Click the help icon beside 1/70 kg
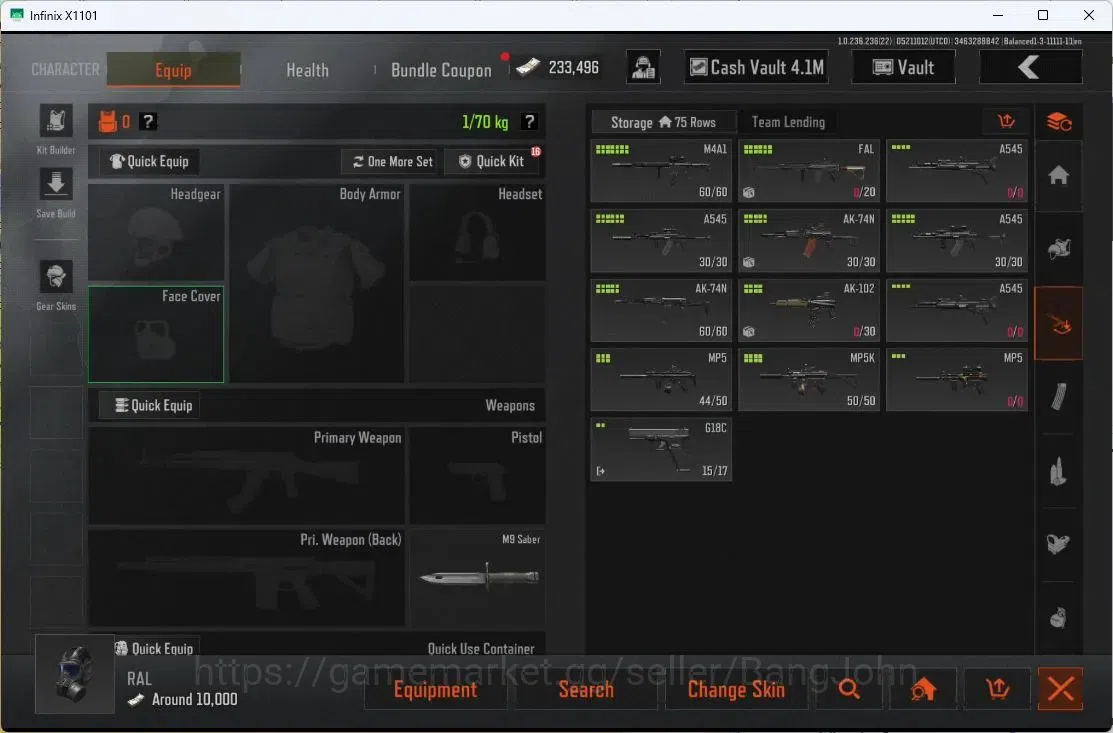The width and height of the screenshot is (1113, 733). [x=529, y=122]
